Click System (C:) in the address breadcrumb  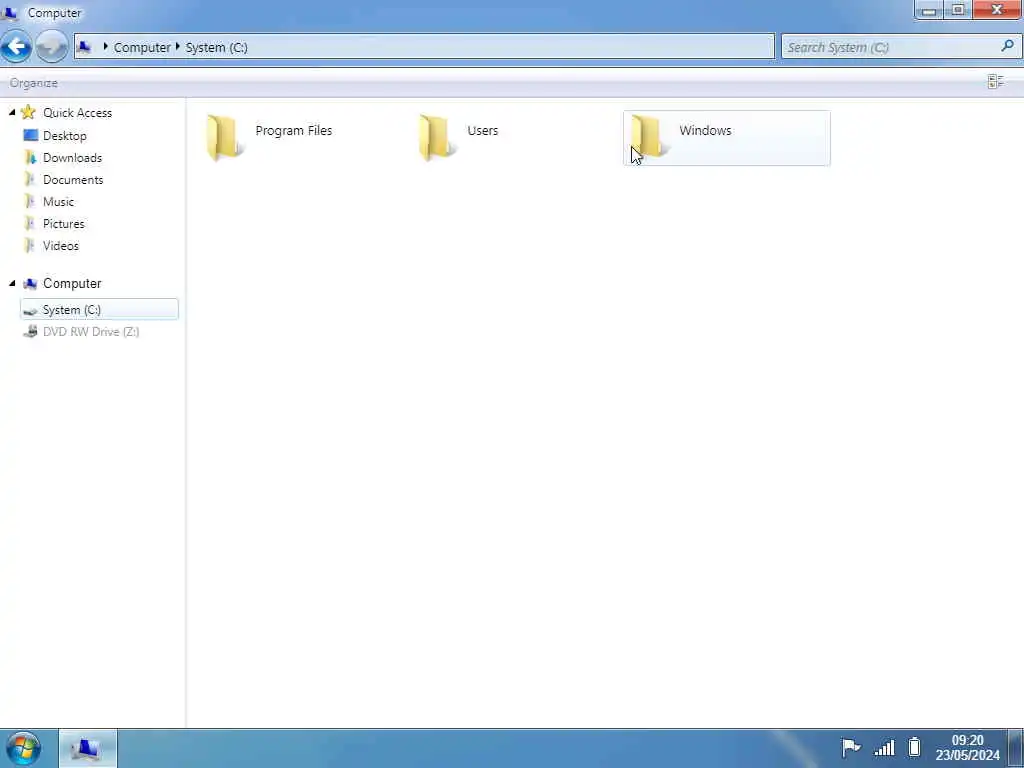tap(216, 47)
